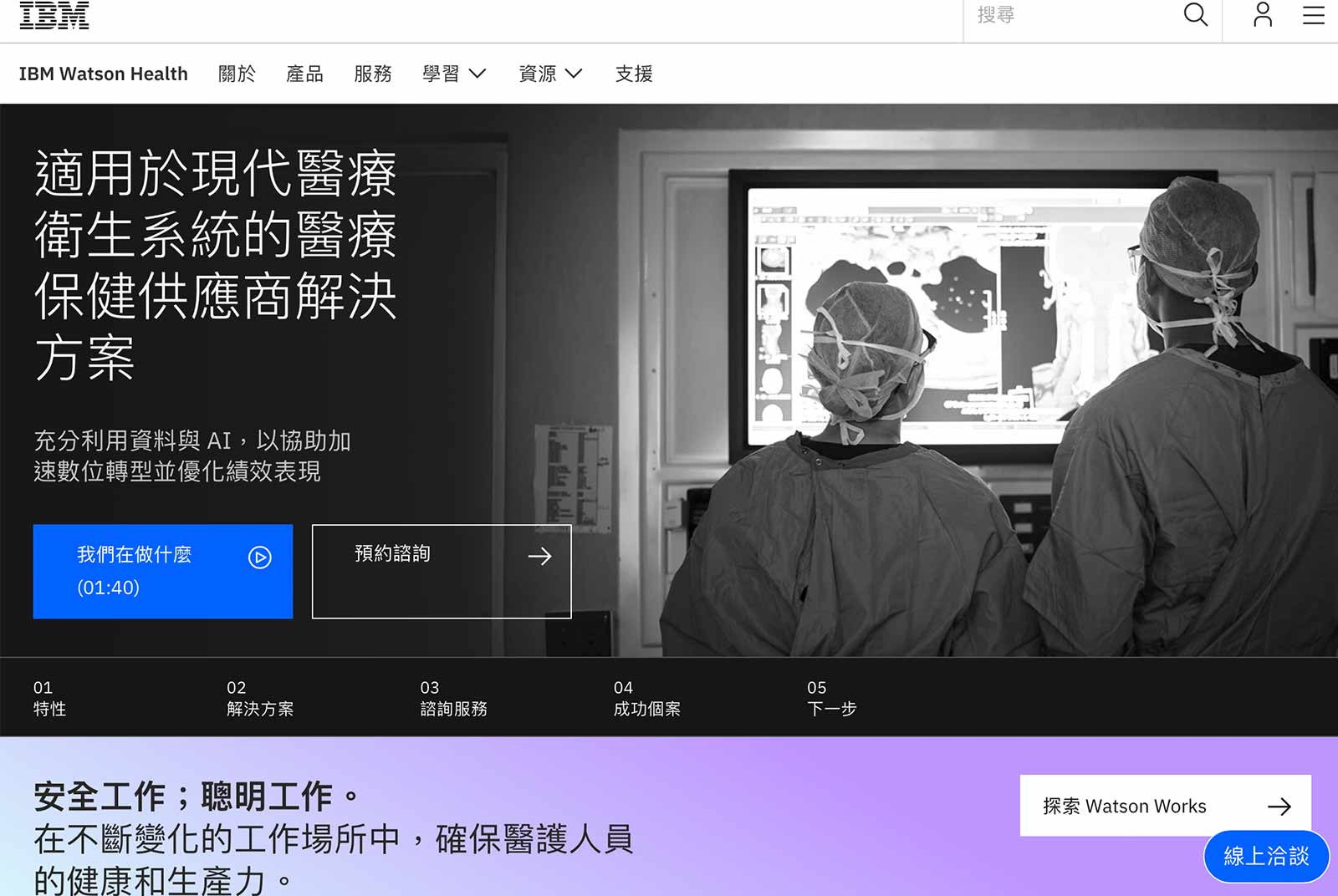Jump to section 05 下一步
The width and height of the screenshot is (1338, 896).
coord(832,698)
